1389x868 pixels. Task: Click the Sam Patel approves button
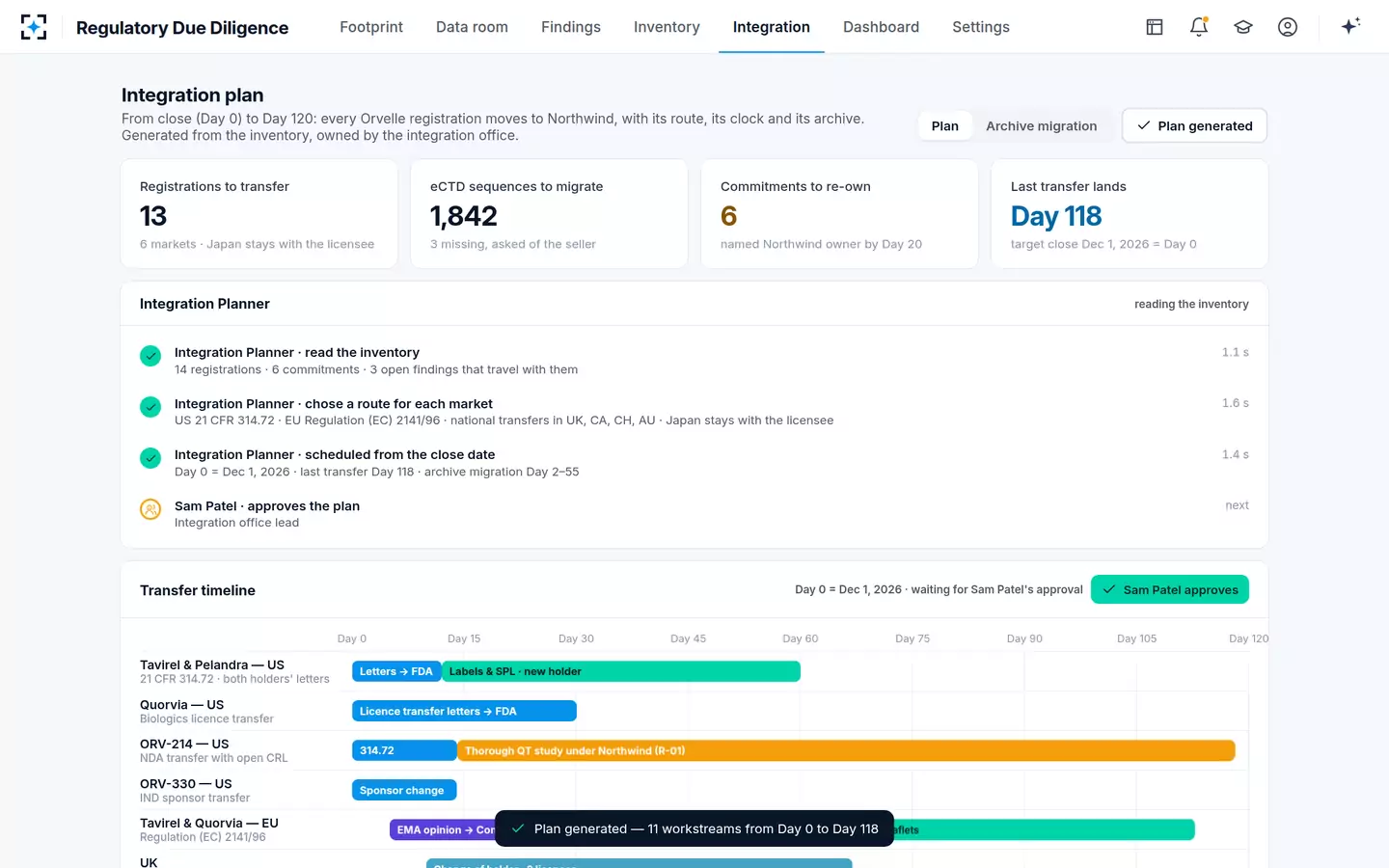tap(1170, 589)
